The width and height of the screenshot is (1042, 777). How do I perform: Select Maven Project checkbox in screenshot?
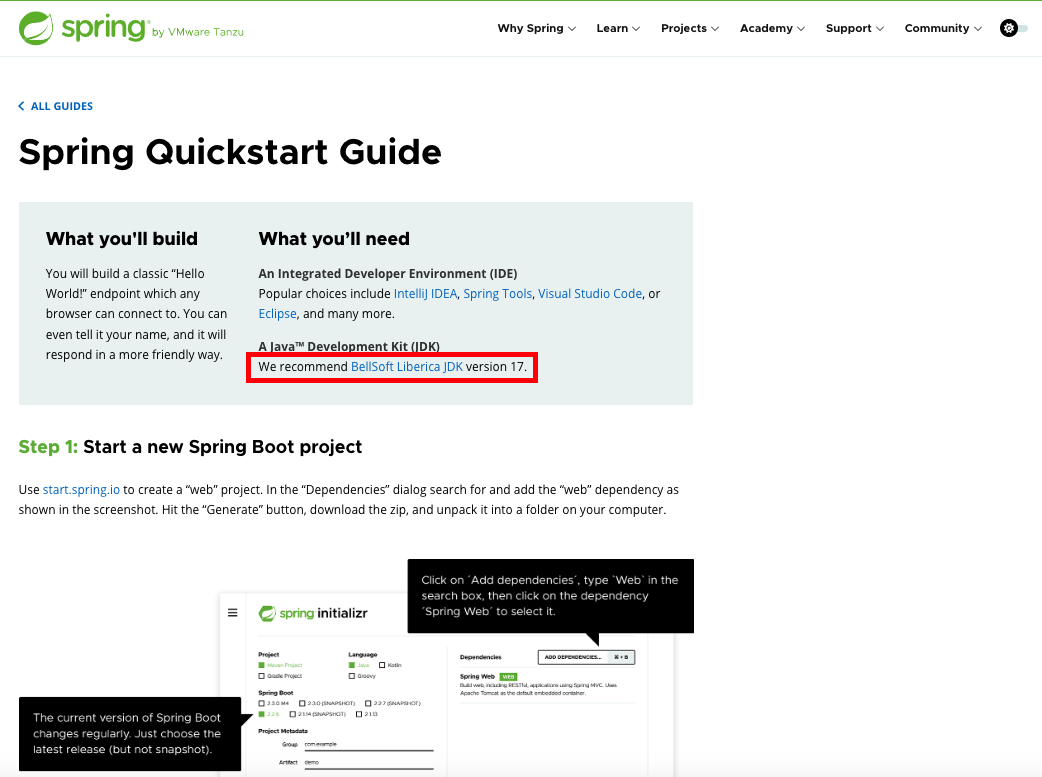coord(261,665)
